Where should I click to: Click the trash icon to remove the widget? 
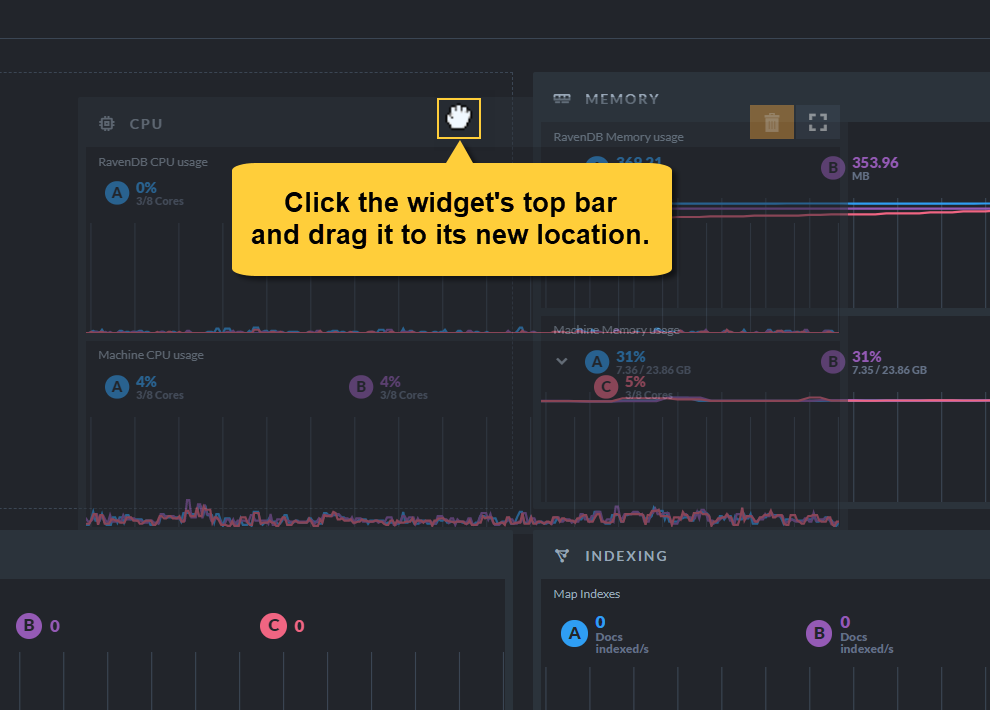click(772, 122)
